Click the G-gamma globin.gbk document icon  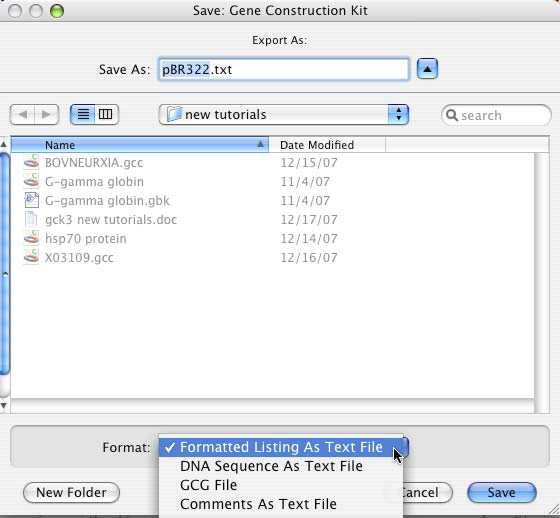tap(31, 200)
